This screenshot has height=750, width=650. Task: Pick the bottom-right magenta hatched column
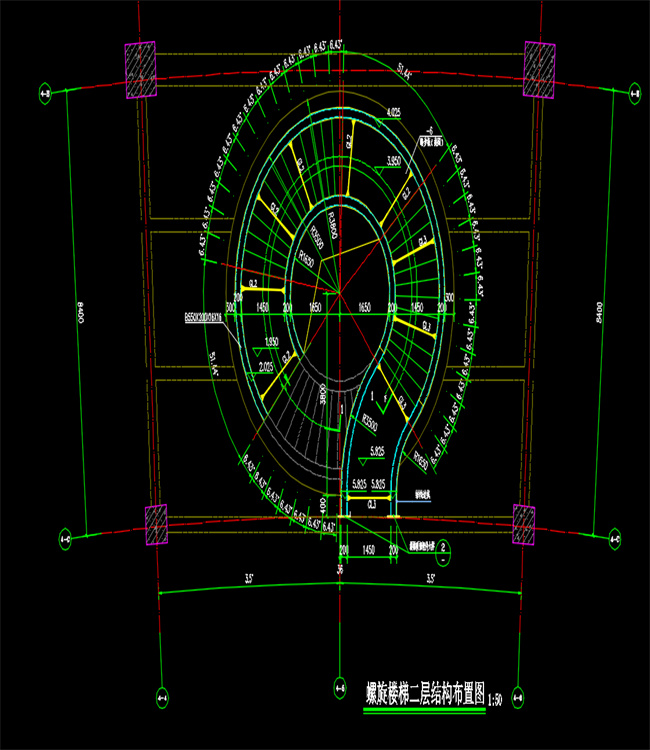click(x=524, y=525)
